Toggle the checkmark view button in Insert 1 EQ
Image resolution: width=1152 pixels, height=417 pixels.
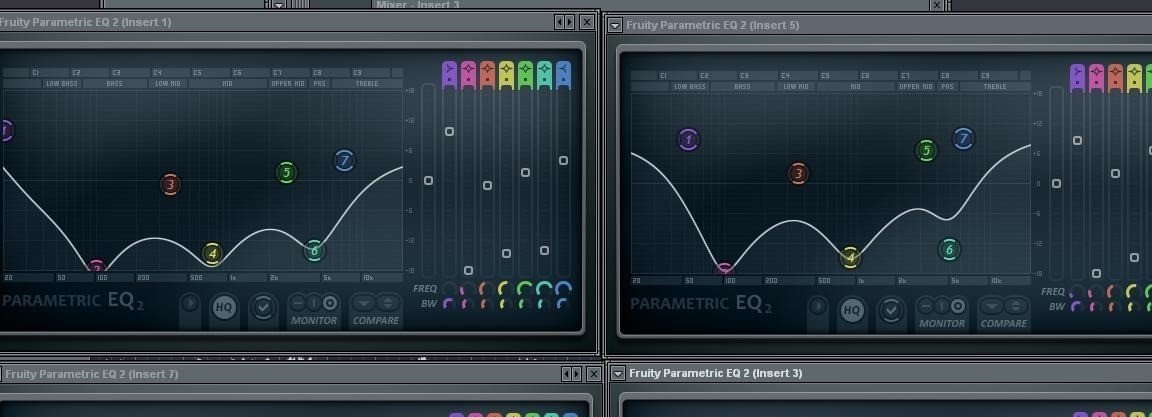[x=263, y=308]
